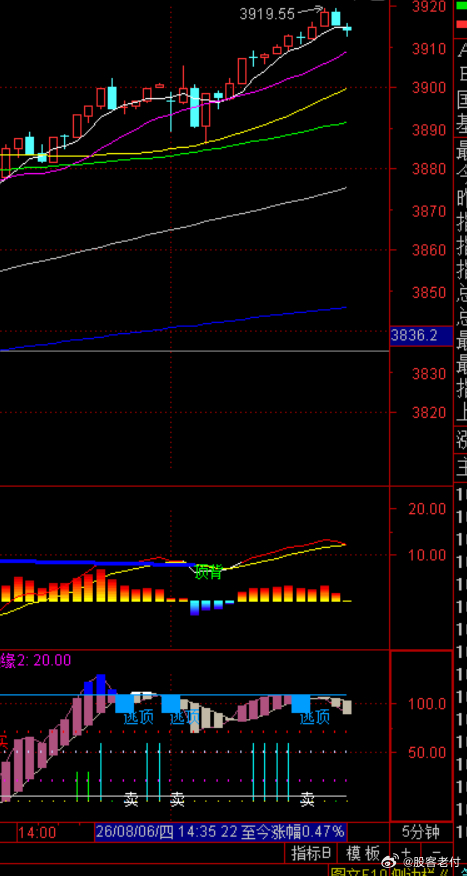Open the 模板 template tab
467x876 pixels.
tap(363, 853)
